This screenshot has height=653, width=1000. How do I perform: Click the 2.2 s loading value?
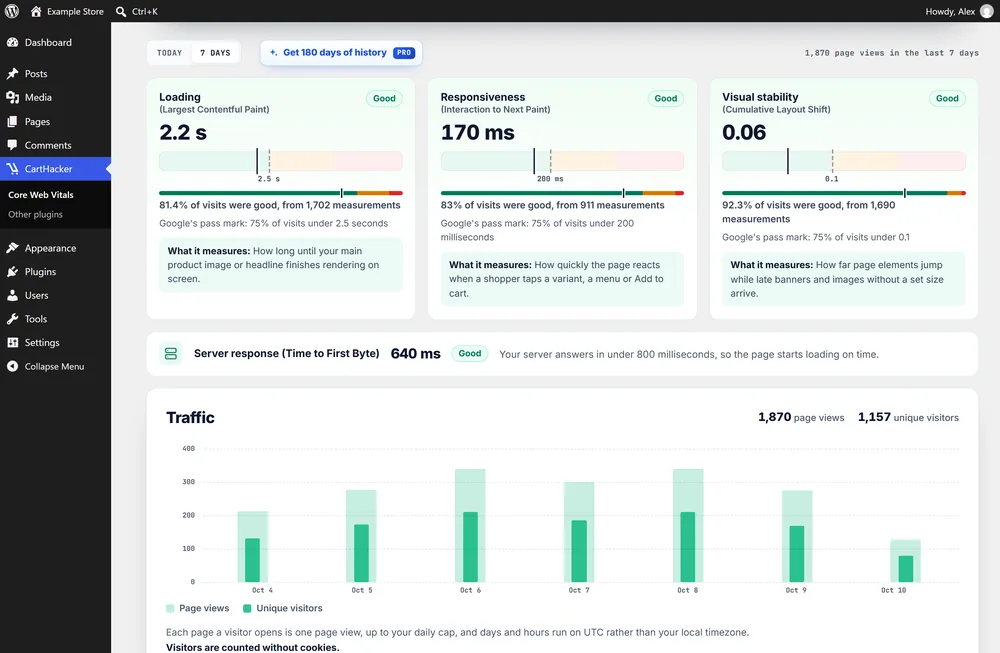click(x=183, y=133)
